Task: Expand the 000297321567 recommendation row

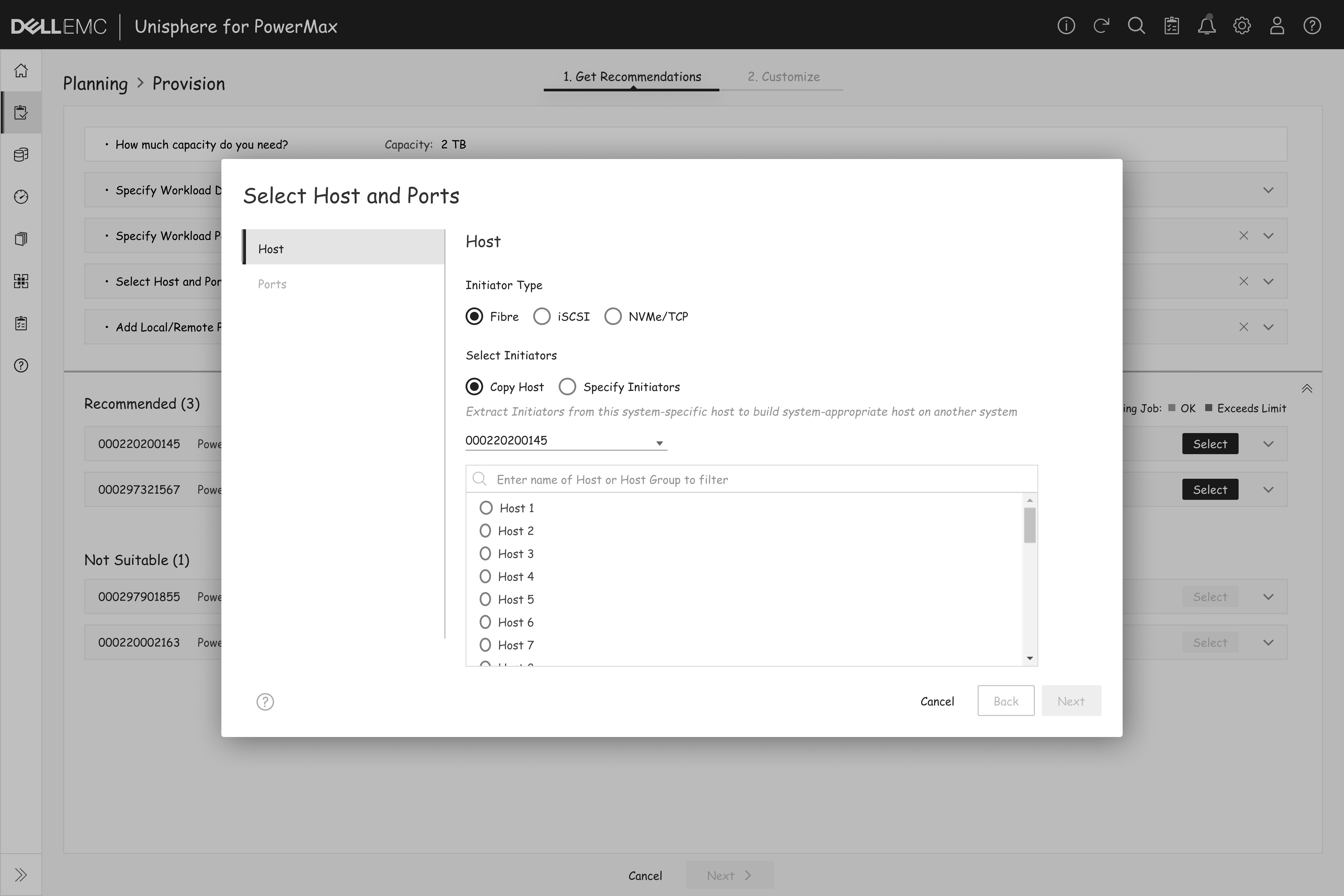Action: tap(1268, 490)
